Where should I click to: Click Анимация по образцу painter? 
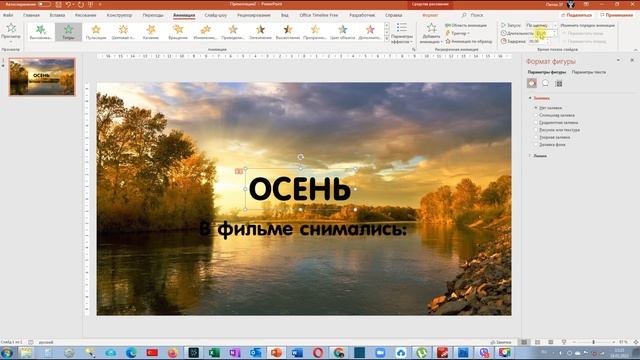tap(469, 41)
